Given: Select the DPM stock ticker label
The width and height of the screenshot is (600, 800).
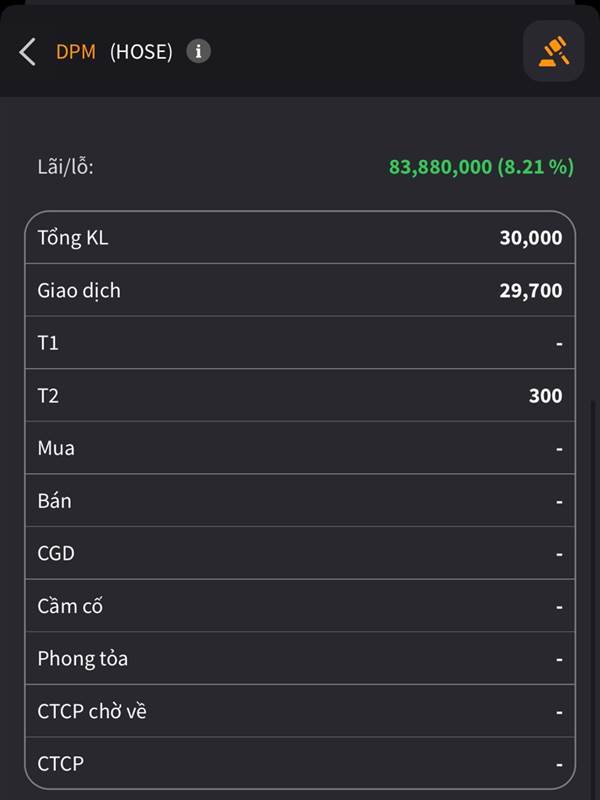Looking at the screenshot, I should point(76,52).
